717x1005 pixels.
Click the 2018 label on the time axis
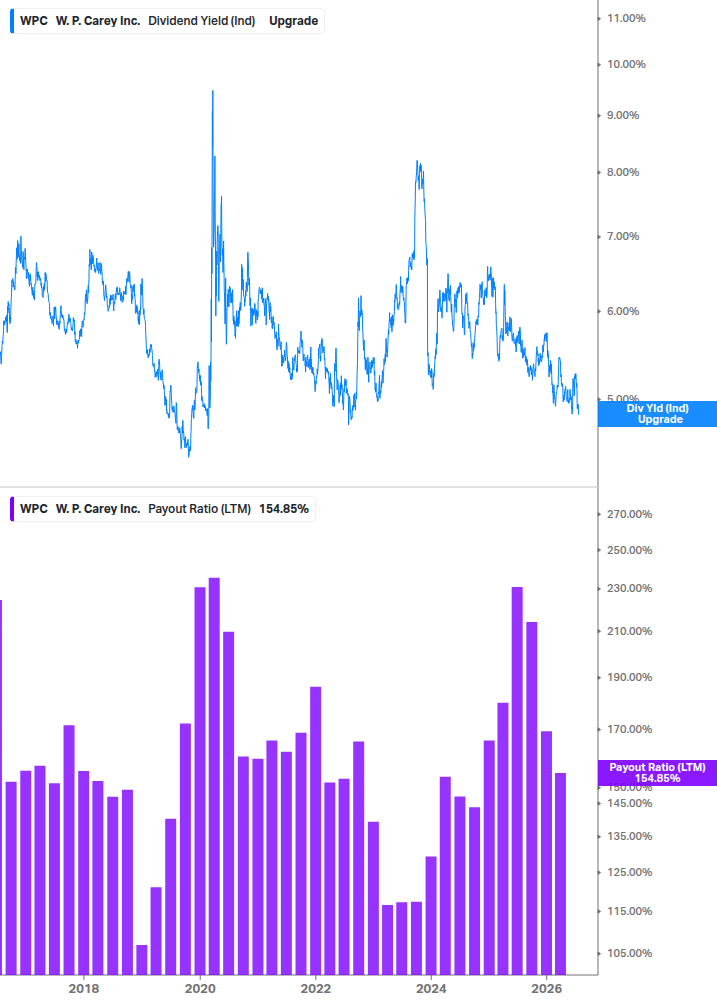(84, 988)
